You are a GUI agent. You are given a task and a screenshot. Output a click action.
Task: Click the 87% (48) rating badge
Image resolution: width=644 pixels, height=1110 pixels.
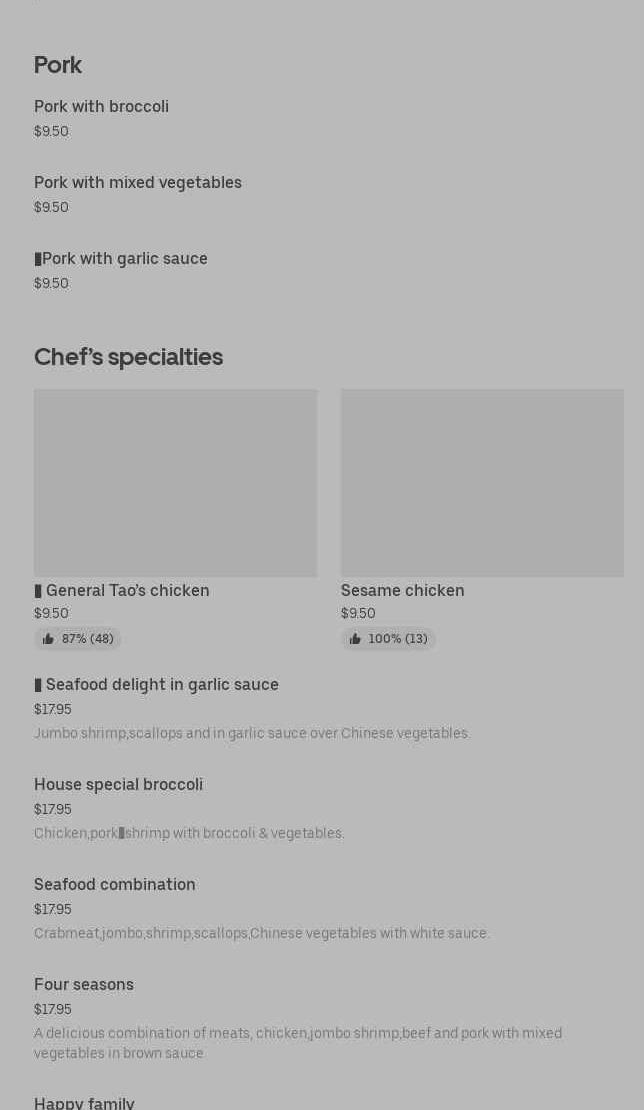pos(78,639)
